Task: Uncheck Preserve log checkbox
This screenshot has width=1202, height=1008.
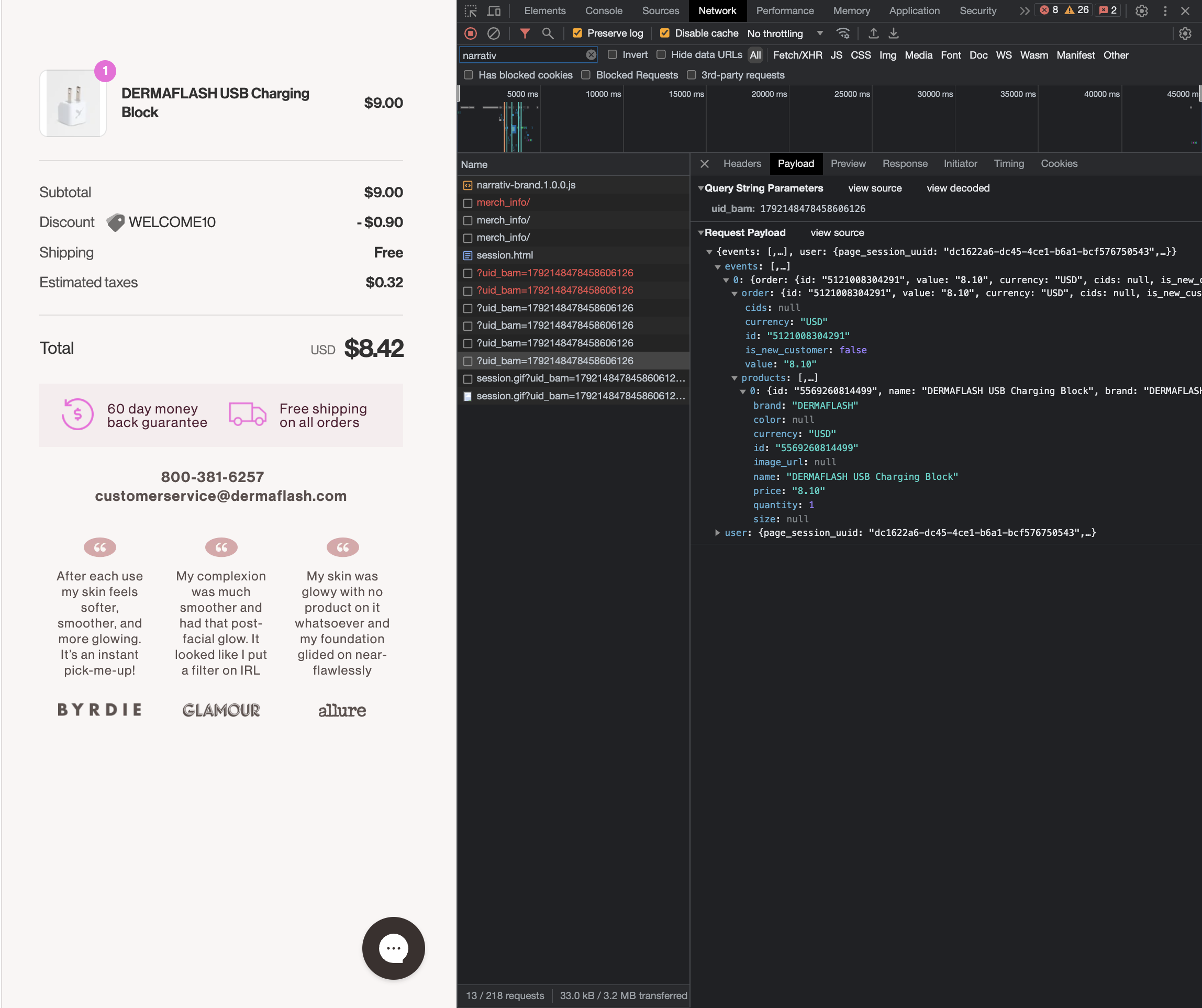Action: (577, 33)
